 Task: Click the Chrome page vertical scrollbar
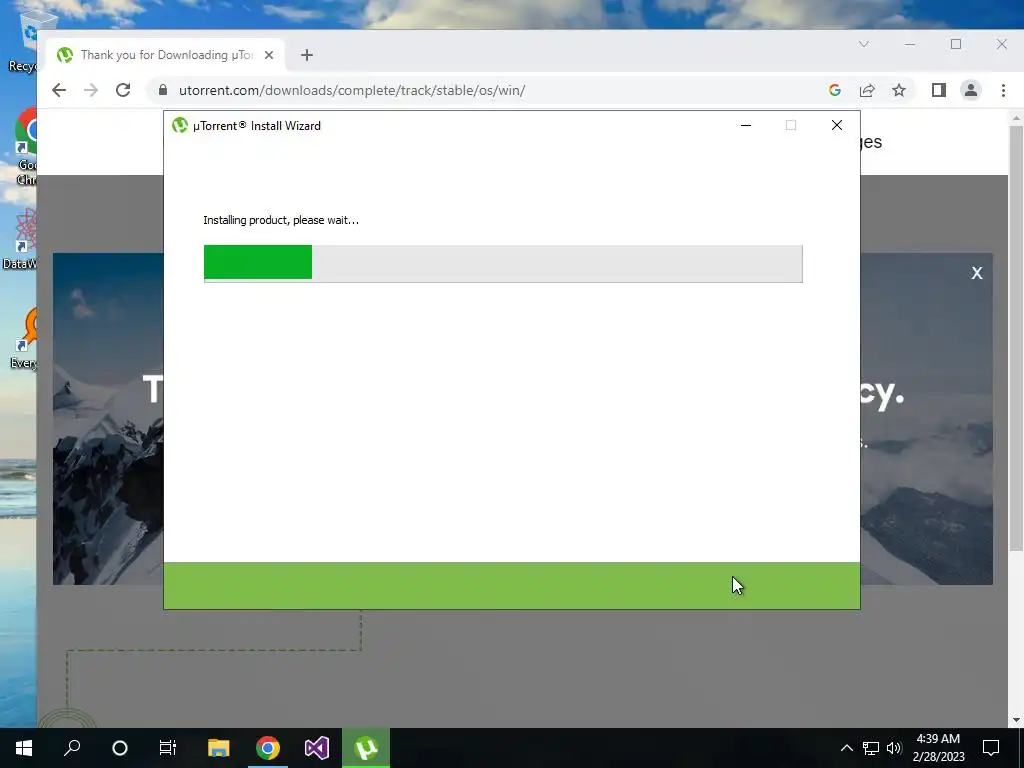pyautogui.click(x=1016, y=337)
